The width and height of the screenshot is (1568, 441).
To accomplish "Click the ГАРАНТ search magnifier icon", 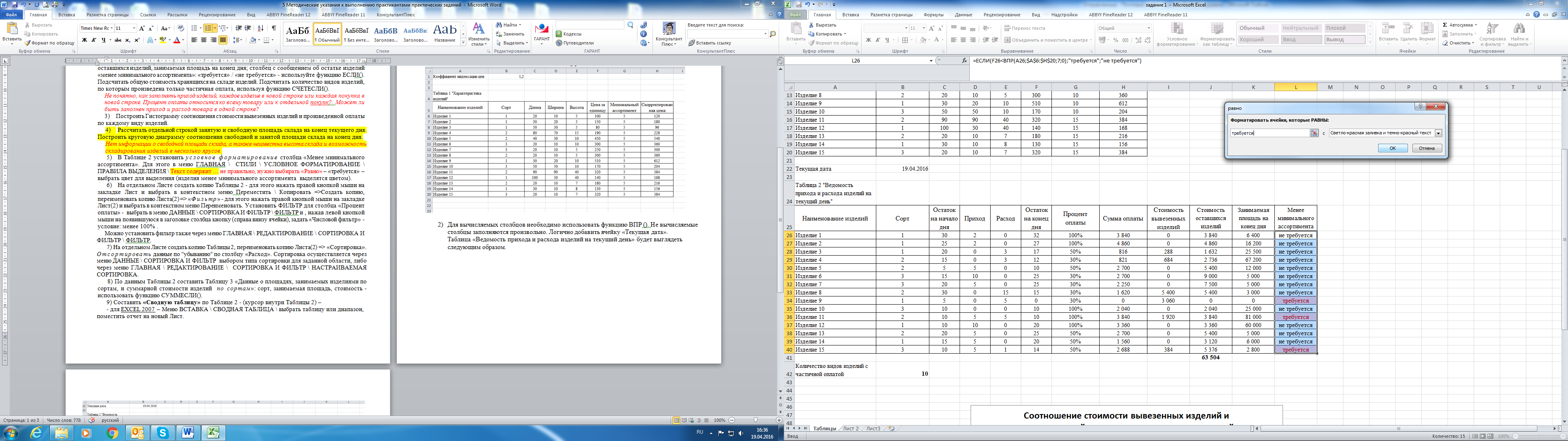I will [x=630, y=25].
